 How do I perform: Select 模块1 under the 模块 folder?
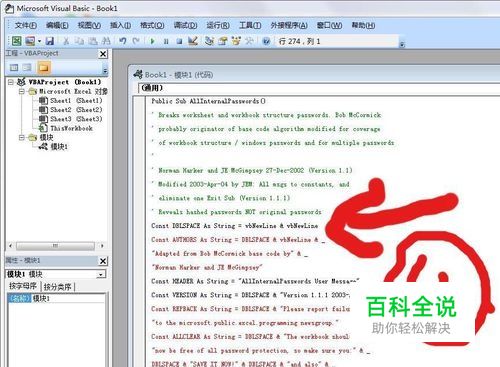pos(59,147)
